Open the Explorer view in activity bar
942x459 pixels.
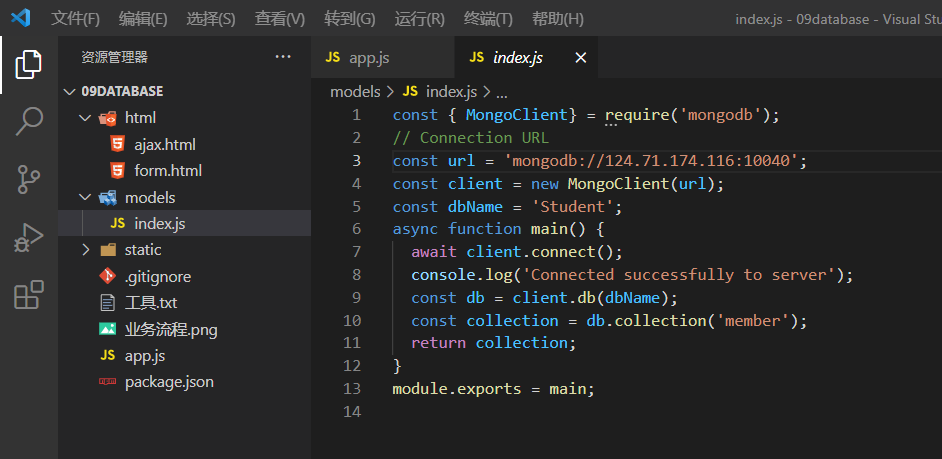coord(28,64)
